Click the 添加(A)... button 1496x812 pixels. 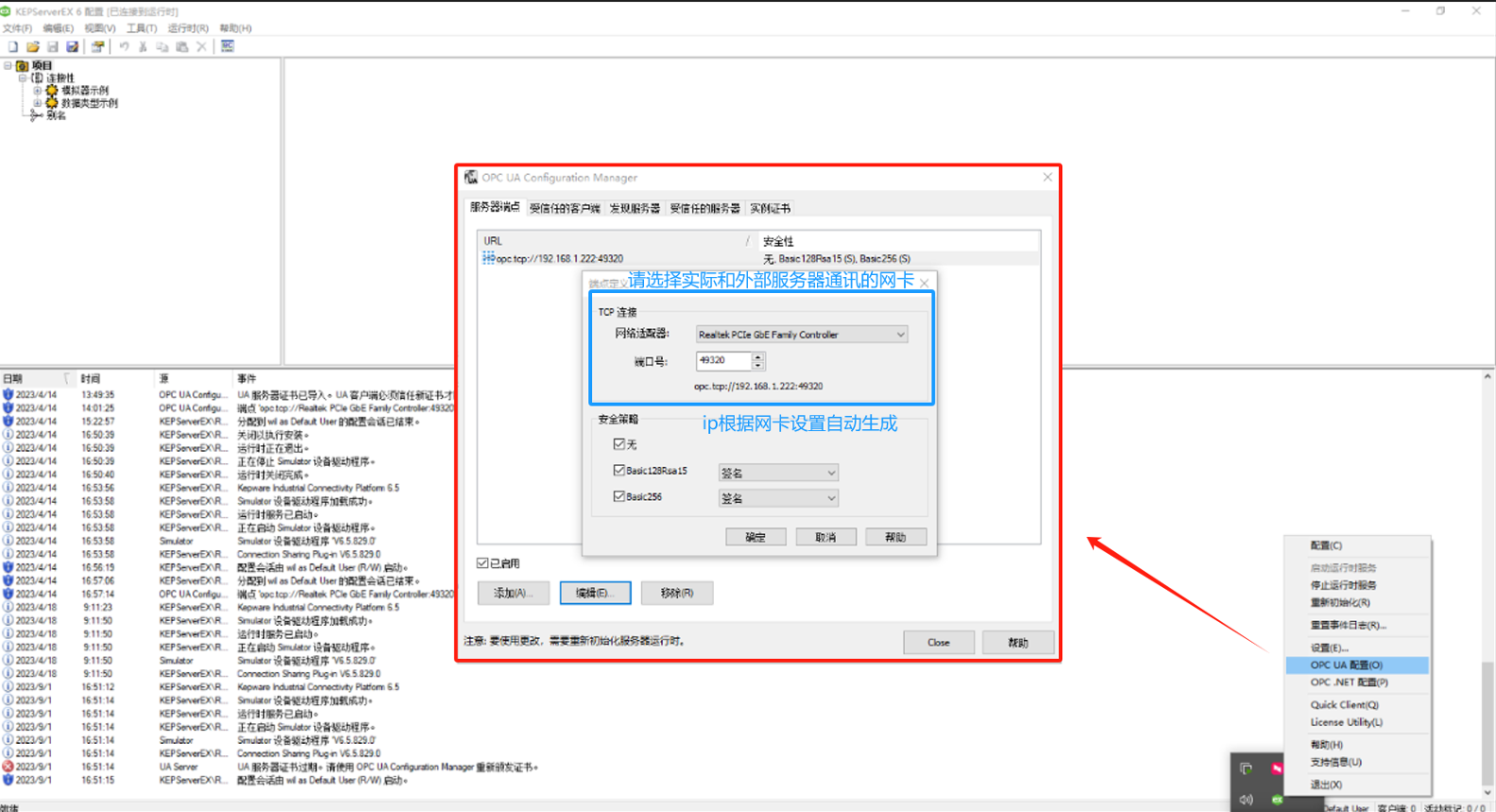coord(513,593)
